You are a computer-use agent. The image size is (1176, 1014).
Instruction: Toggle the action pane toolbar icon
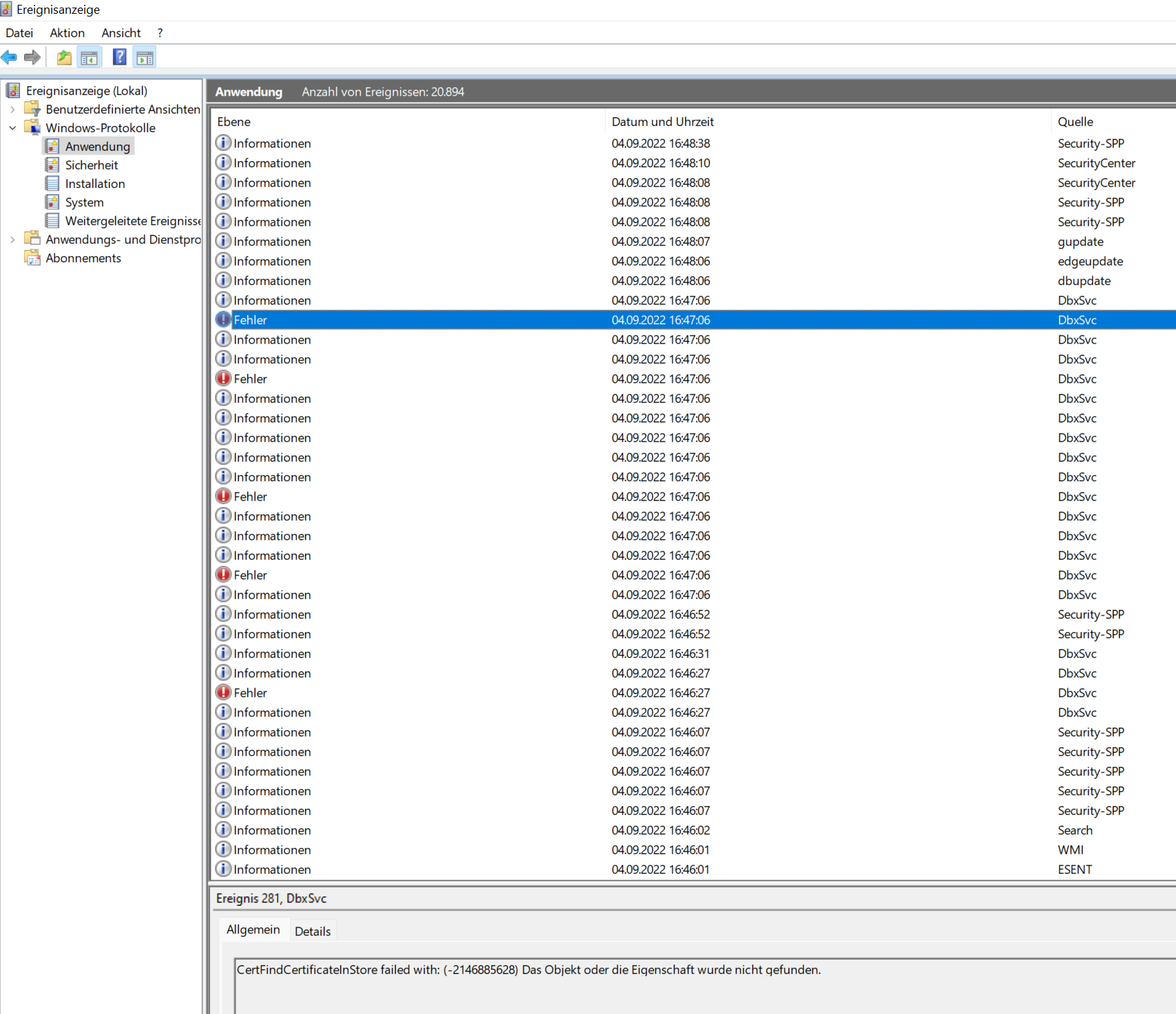(145, 57)
